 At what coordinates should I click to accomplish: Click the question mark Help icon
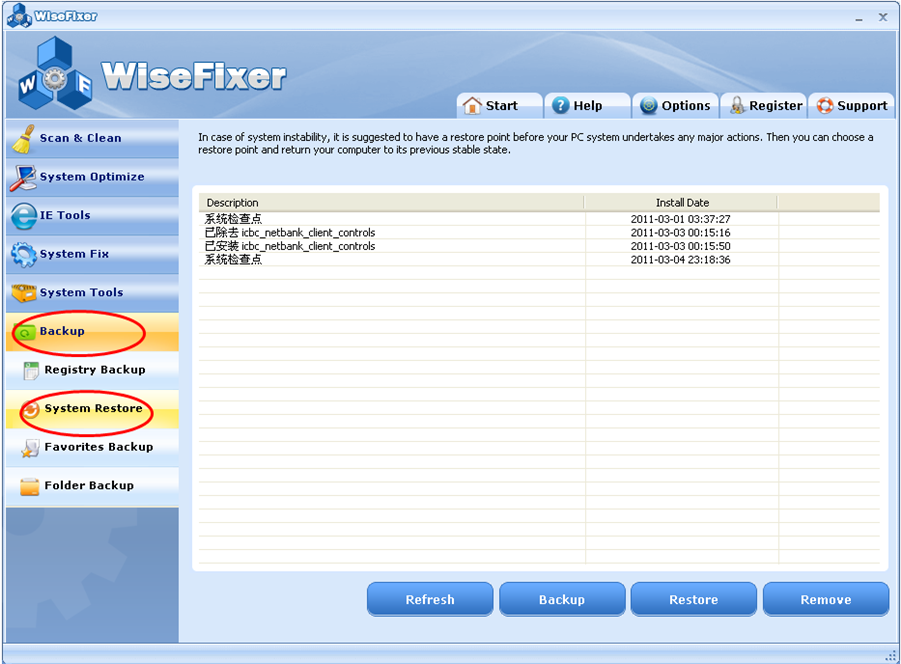click(x=560, y=106)
